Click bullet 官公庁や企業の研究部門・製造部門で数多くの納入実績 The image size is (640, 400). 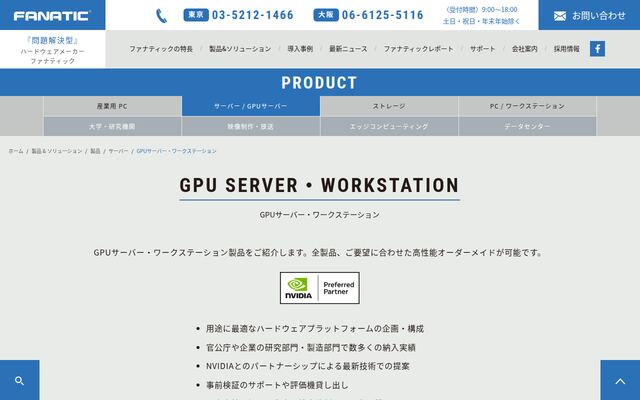[x=311, y=347]
